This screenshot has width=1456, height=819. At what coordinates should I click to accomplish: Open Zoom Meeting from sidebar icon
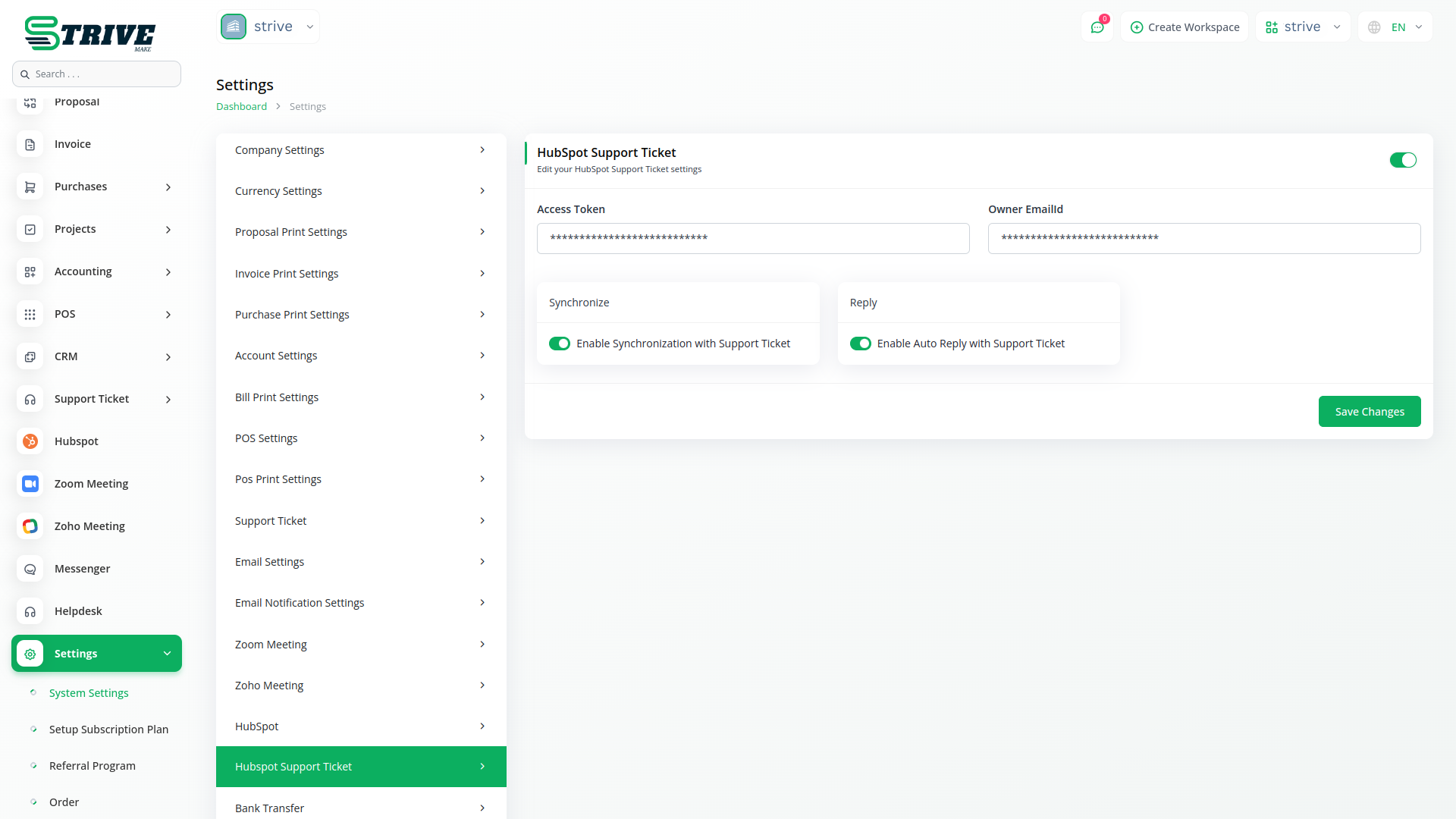tap(30, 484)
